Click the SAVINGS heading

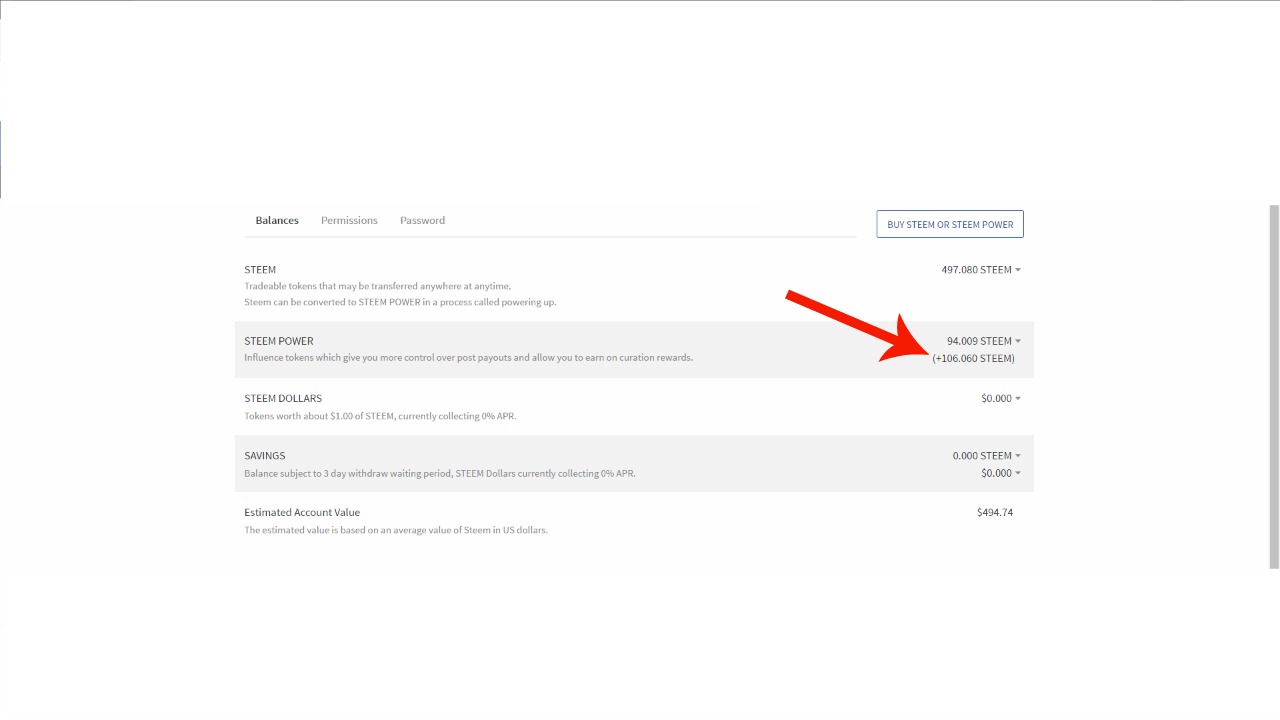tap(265, 455)
